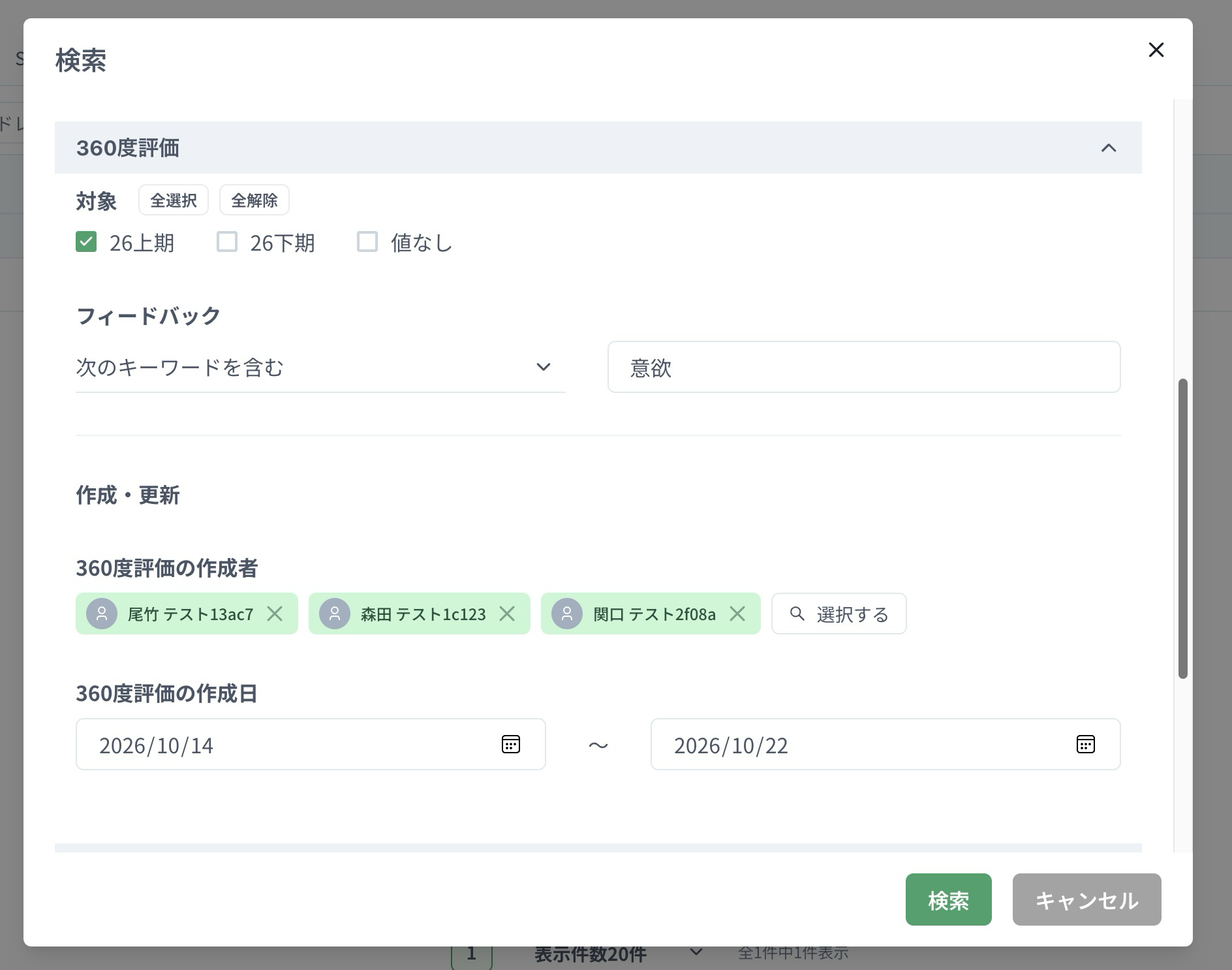
Task: Open the calendar for end date 2026/10/22
Action: [x=1086, y=744]
